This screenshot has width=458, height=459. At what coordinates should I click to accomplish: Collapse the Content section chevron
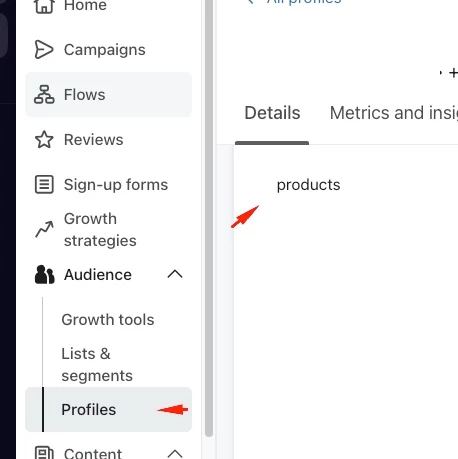175,453
